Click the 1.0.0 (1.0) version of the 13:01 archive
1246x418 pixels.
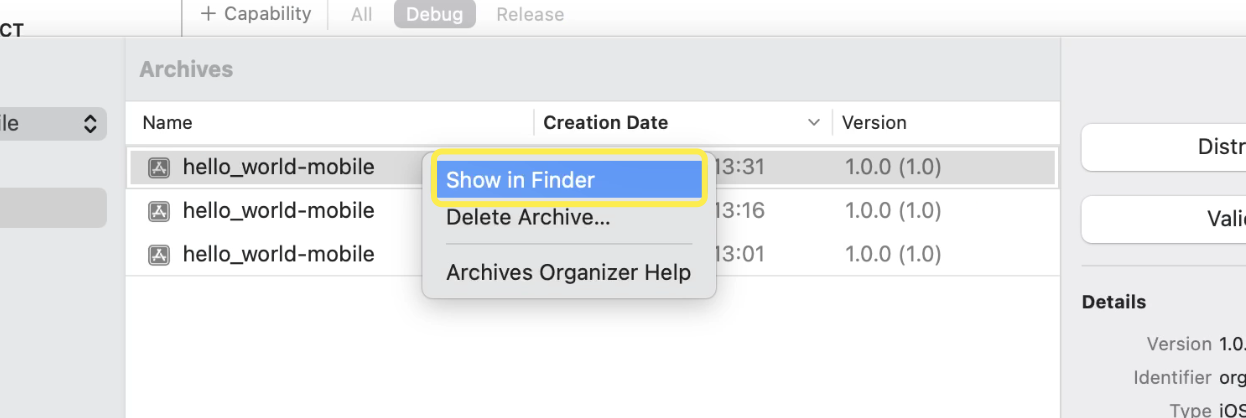pos(893,255)
